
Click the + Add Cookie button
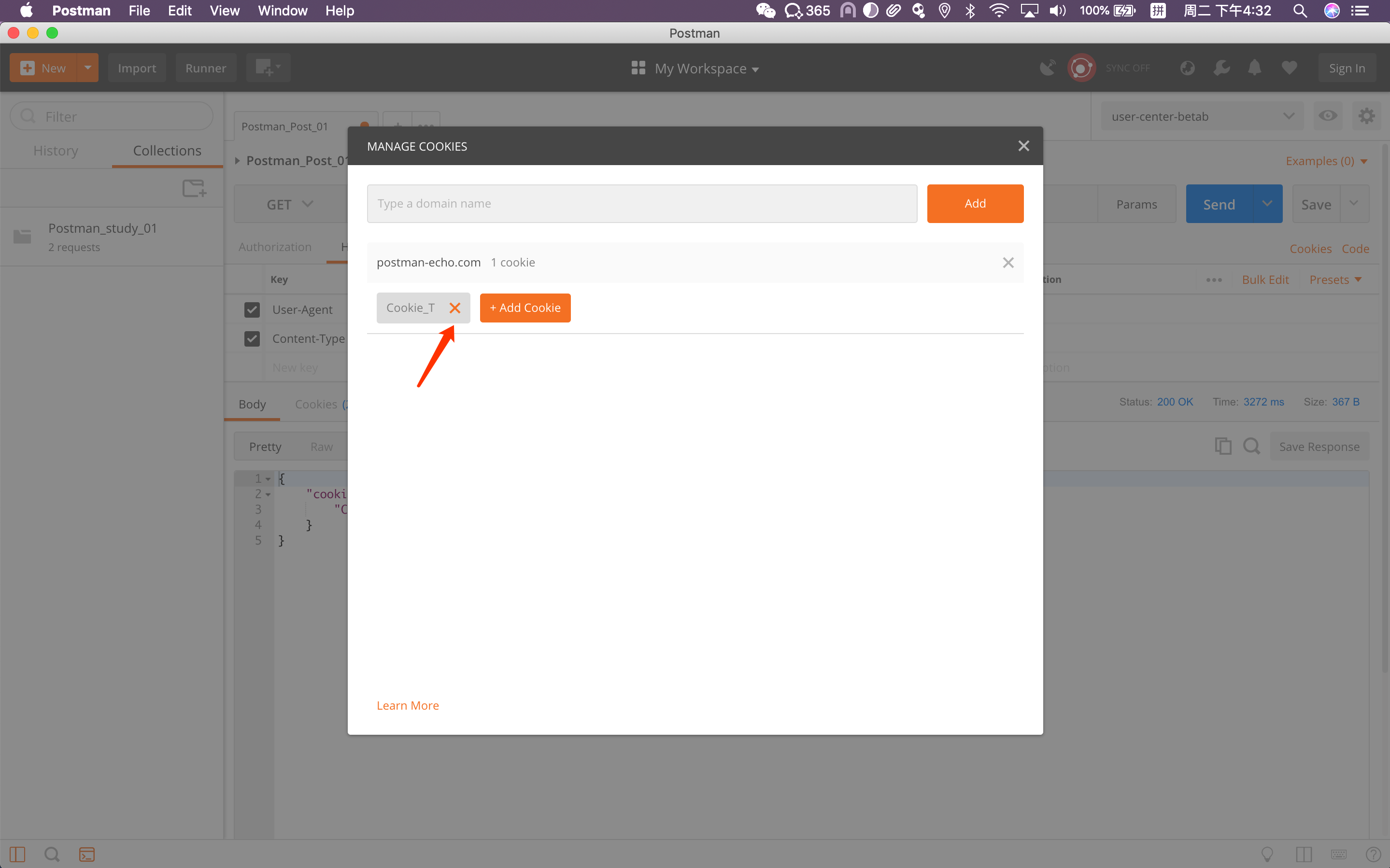pos(525,308)
